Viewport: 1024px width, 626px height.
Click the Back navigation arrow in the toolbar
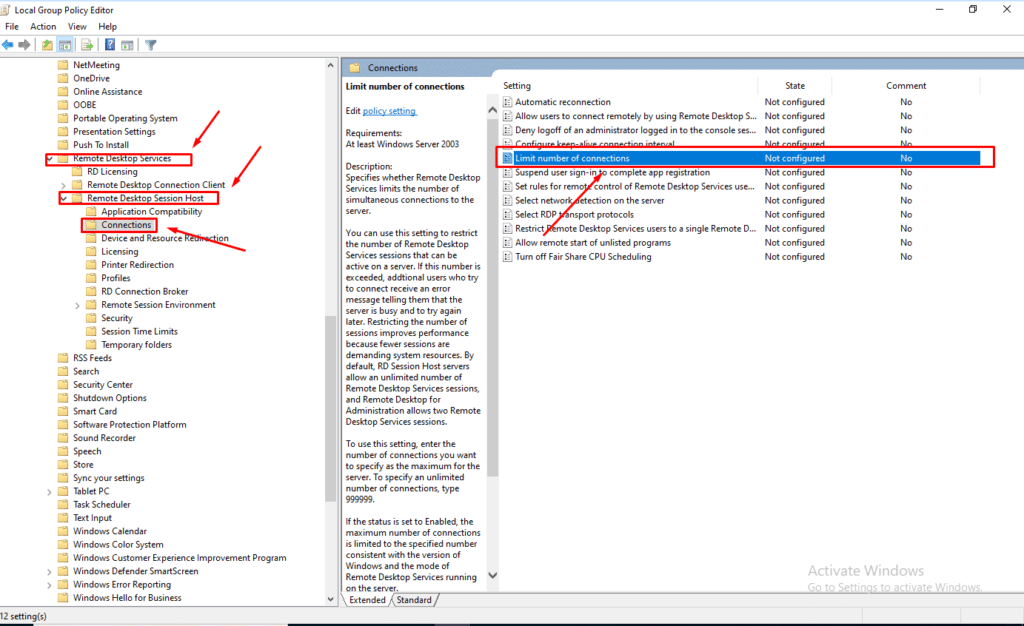click(7, 44)
